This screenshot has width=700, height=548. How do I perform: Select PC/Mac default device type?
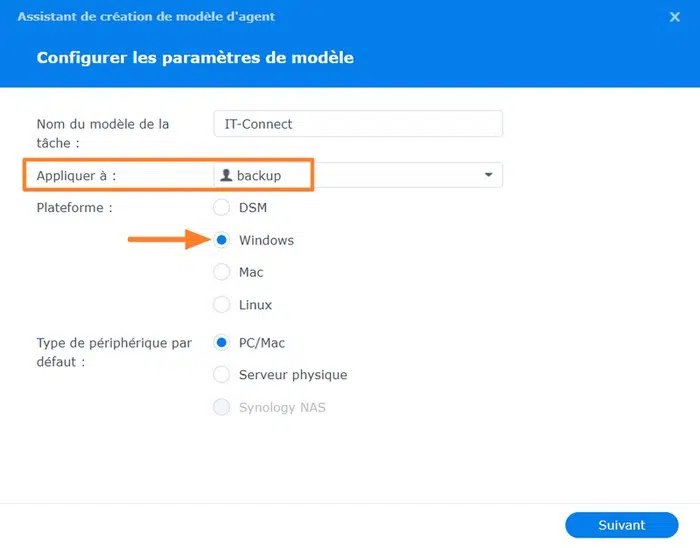point(222,343)
